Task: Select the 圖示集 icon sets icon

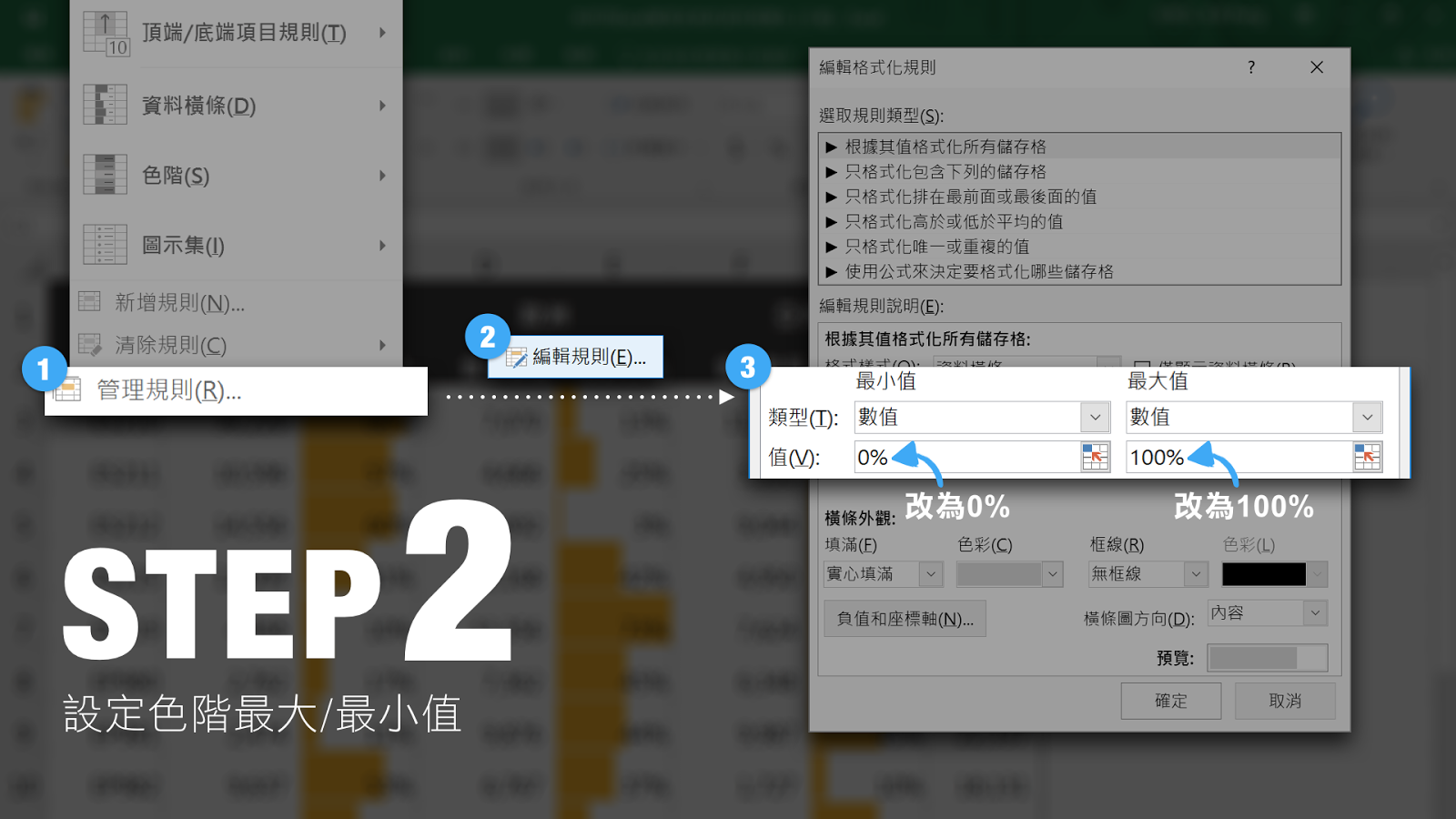Action: pyautogui.click(x=104, y=244)
